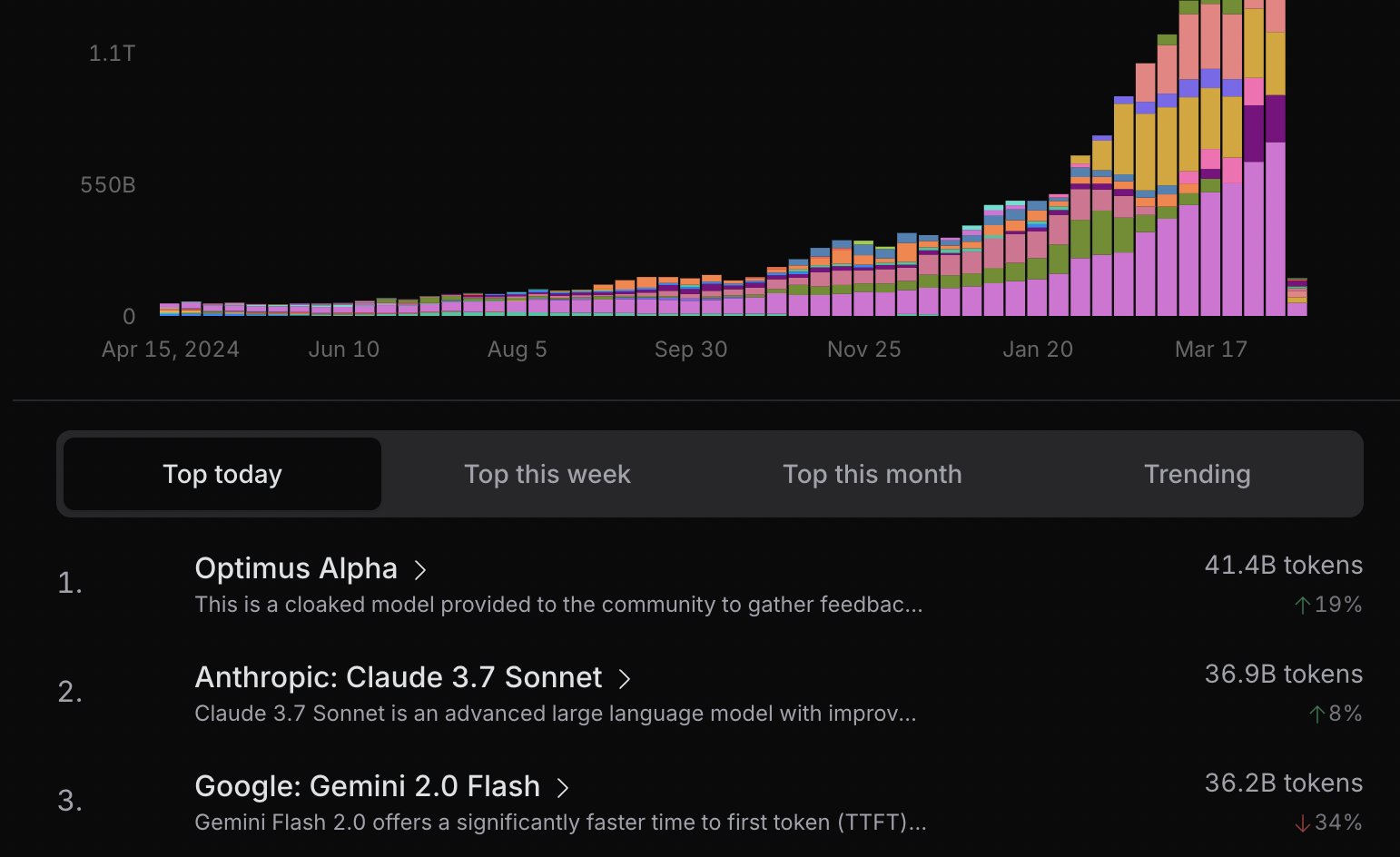
Task: Click the Mar 17 axis date label
Action: (x=1210, y=350)
